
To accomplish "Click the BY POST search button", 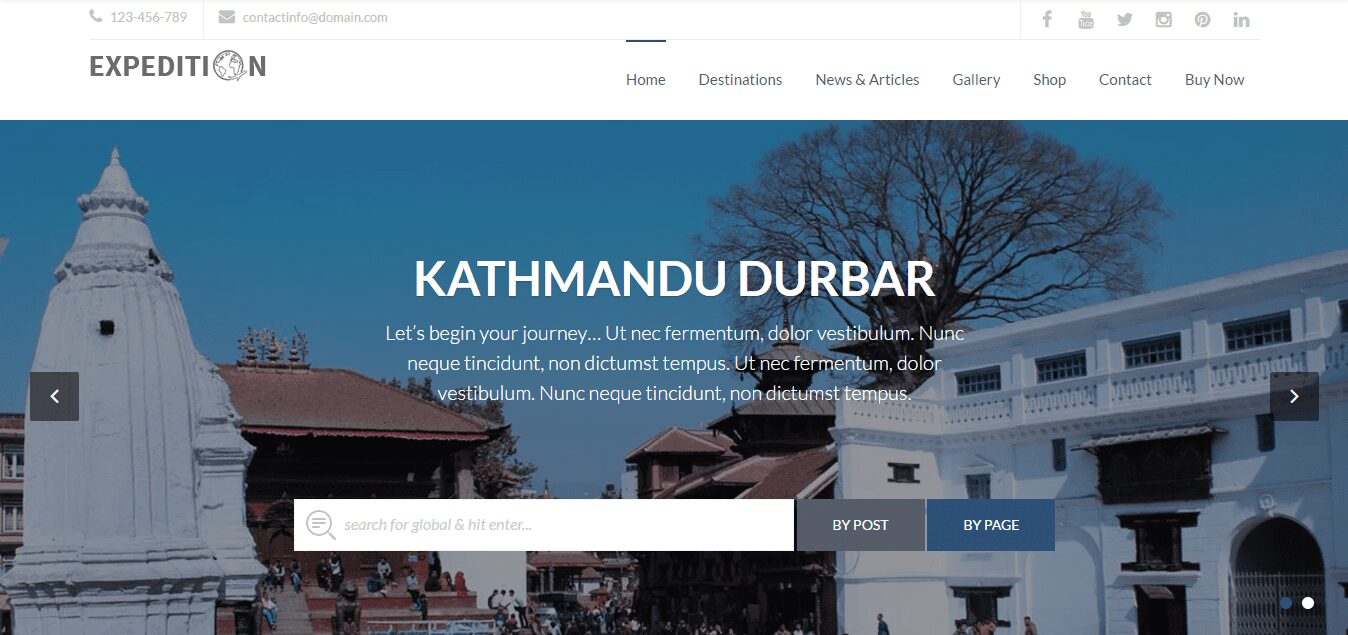I will 860,525.
